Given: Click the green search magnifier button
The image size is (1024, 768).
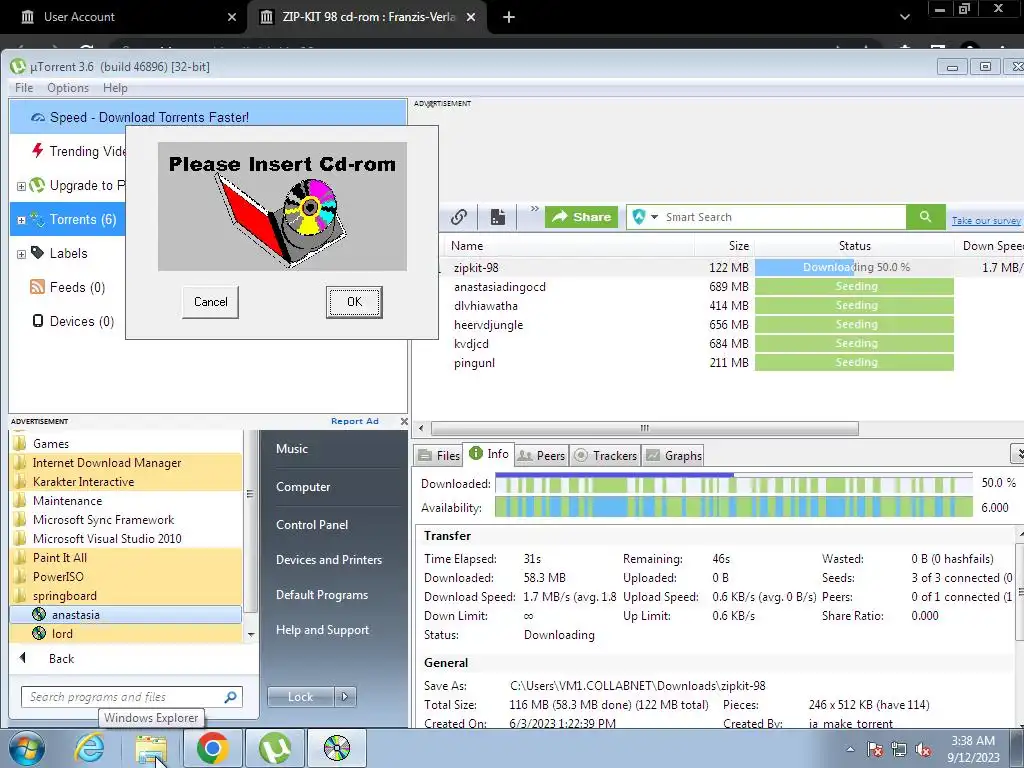Looking at the screenshot, I should [x=925, y=217].
